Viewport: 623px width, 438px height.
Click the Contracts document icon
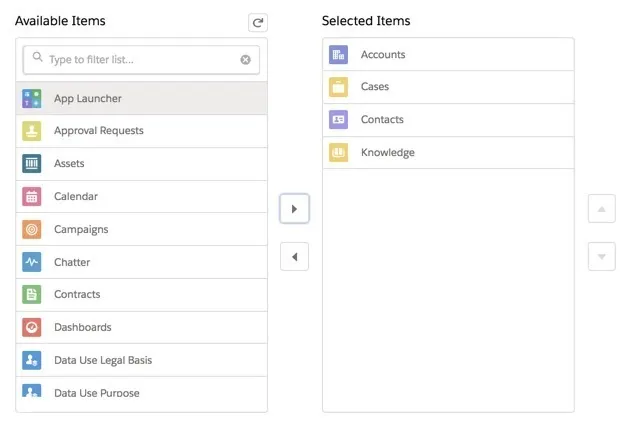click(x=32, y=295)
